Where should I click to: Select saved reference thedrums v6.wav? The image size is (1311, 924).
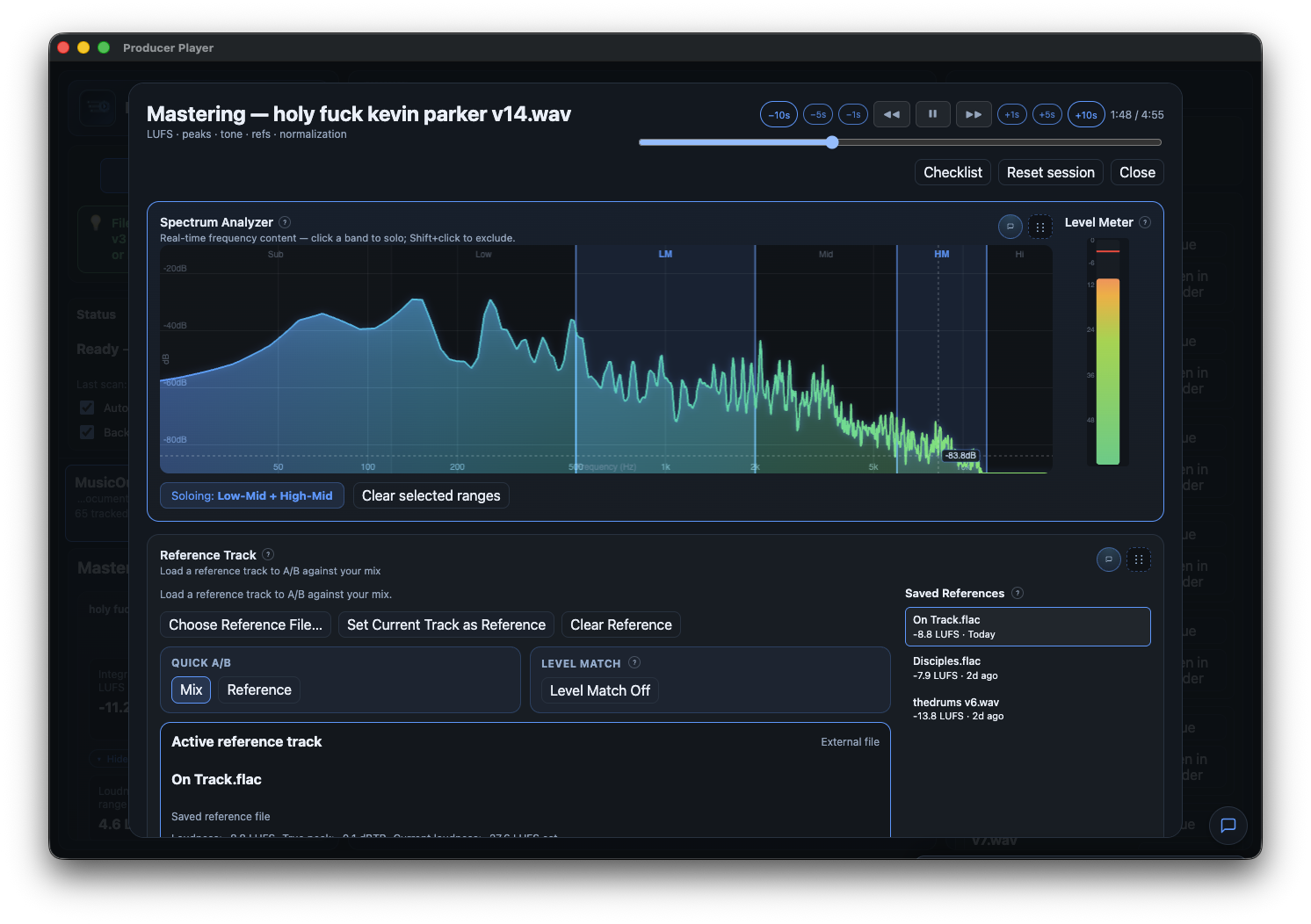pos(1028,709)
